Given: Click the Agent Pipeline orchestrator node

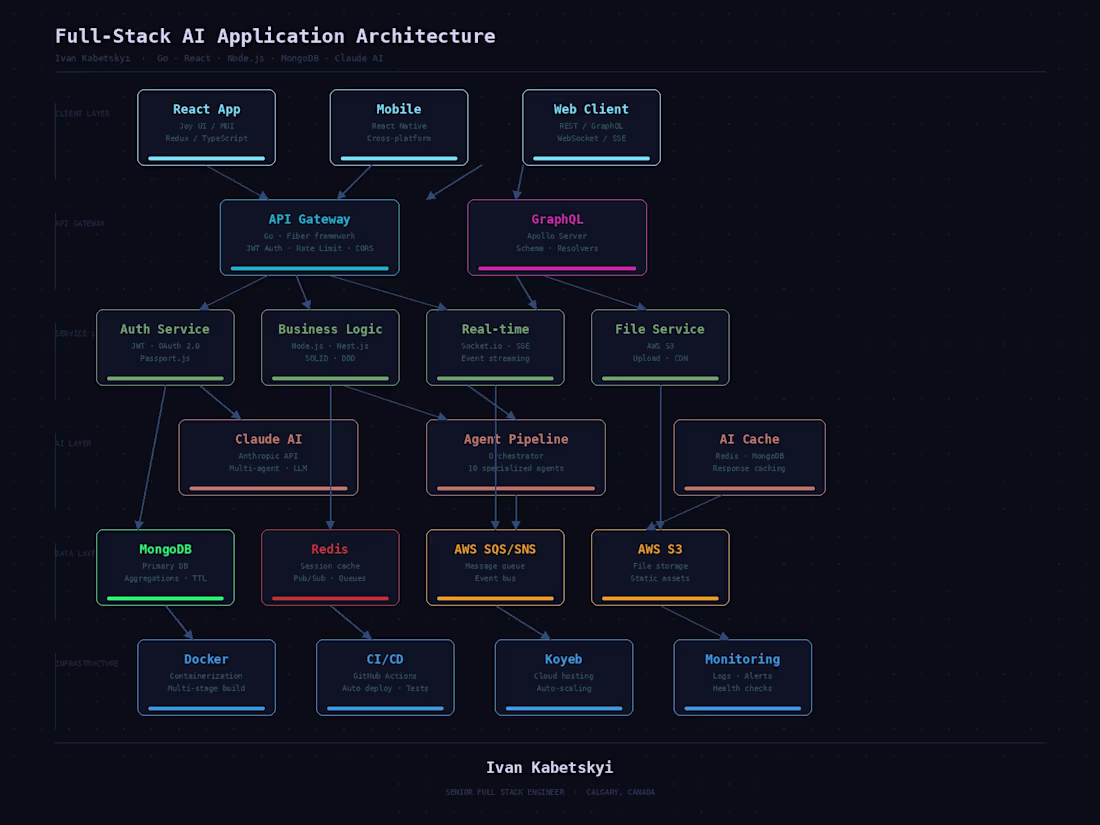Looking at the screenshot, I should click(x=515, y=456).
